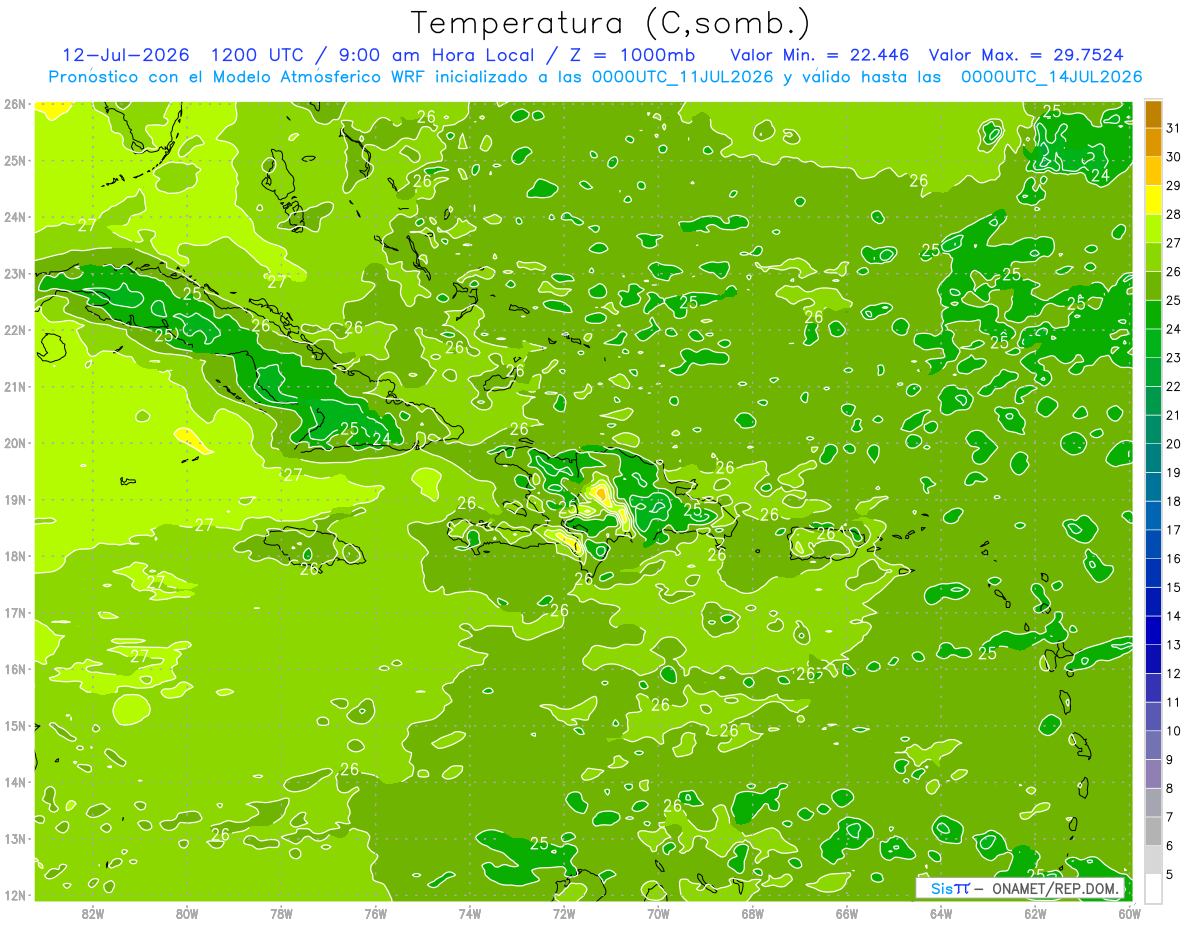Click the "13N" latitude axis label

(14, 838)
